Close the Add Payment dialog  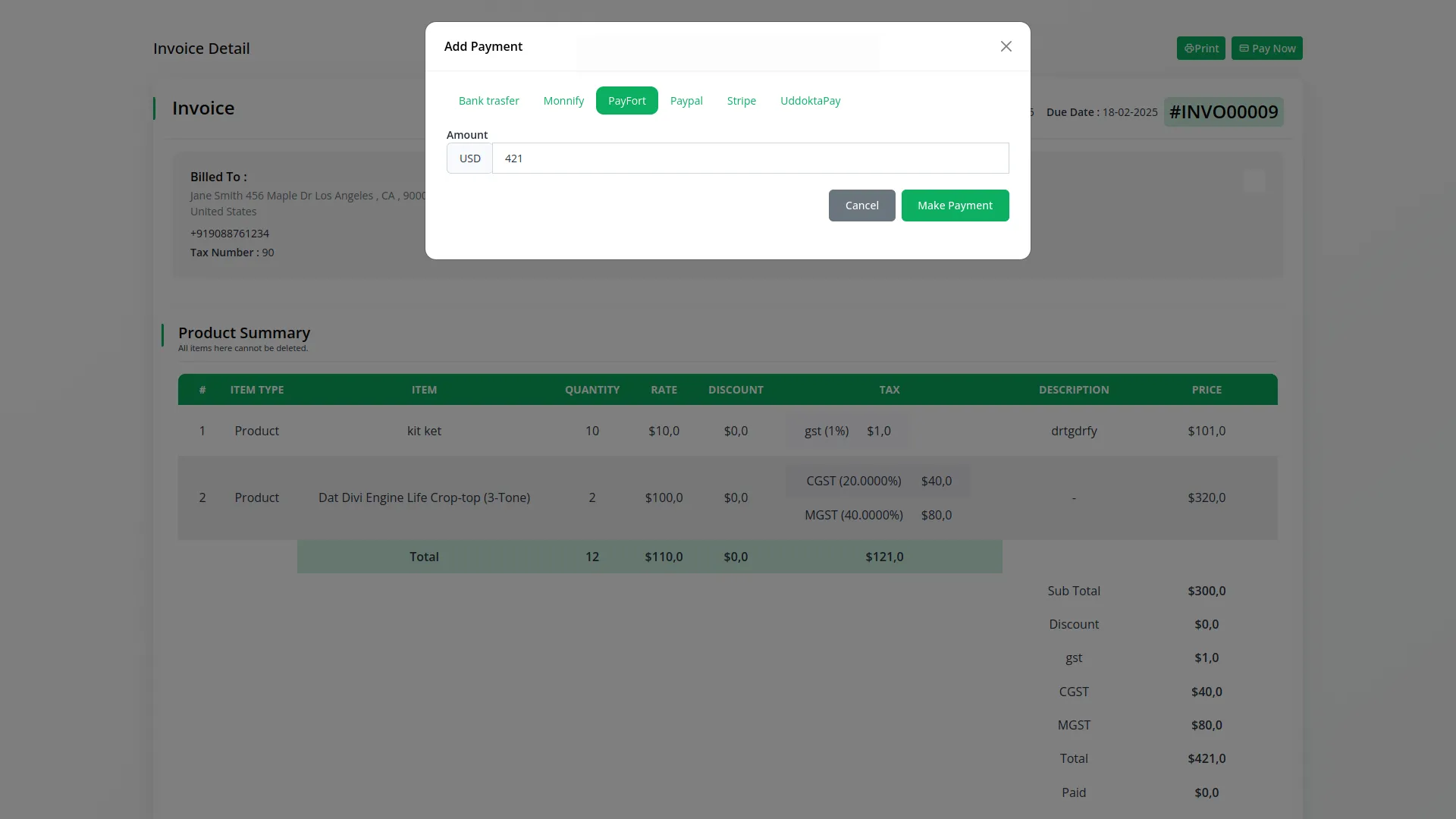tap(1006, 46)
